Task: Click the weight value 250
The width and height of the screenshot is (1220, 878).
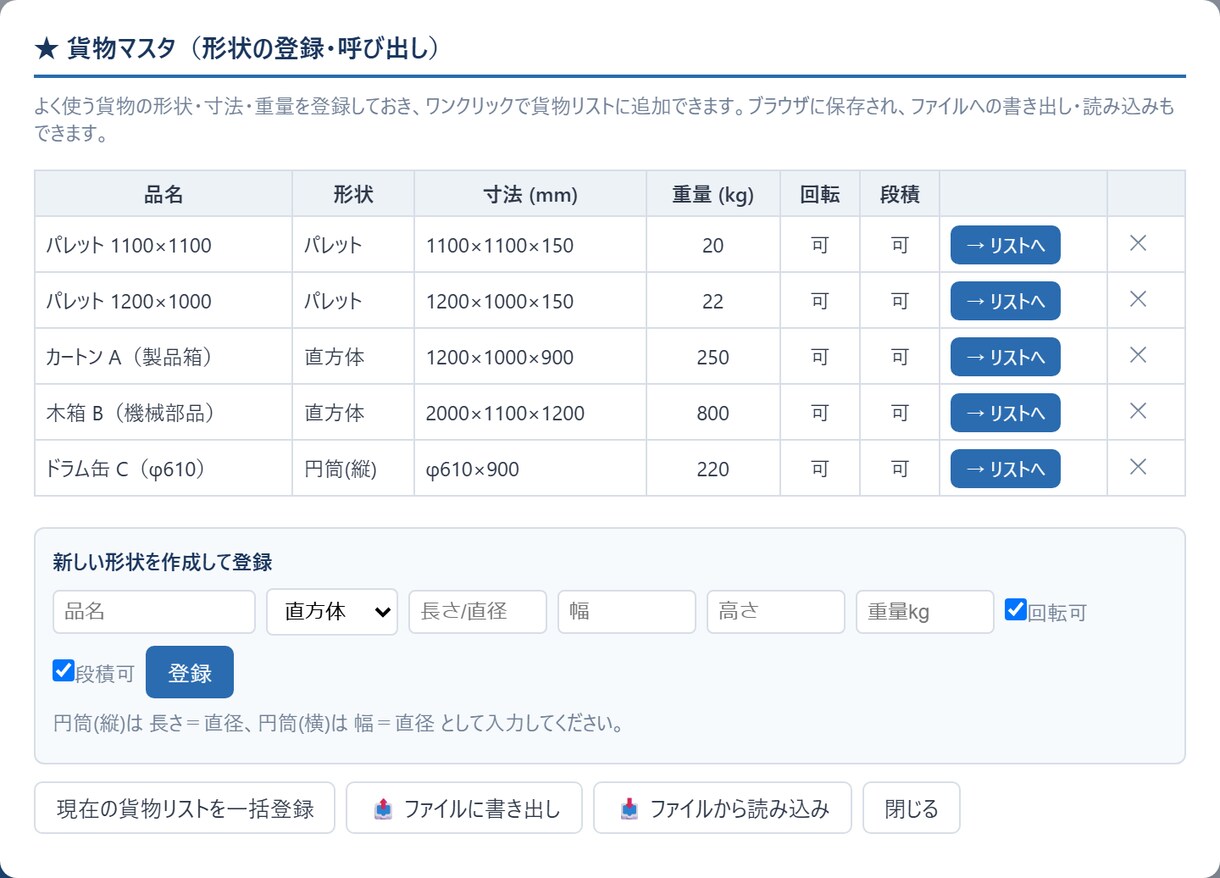Action: (x=713, y=357)
